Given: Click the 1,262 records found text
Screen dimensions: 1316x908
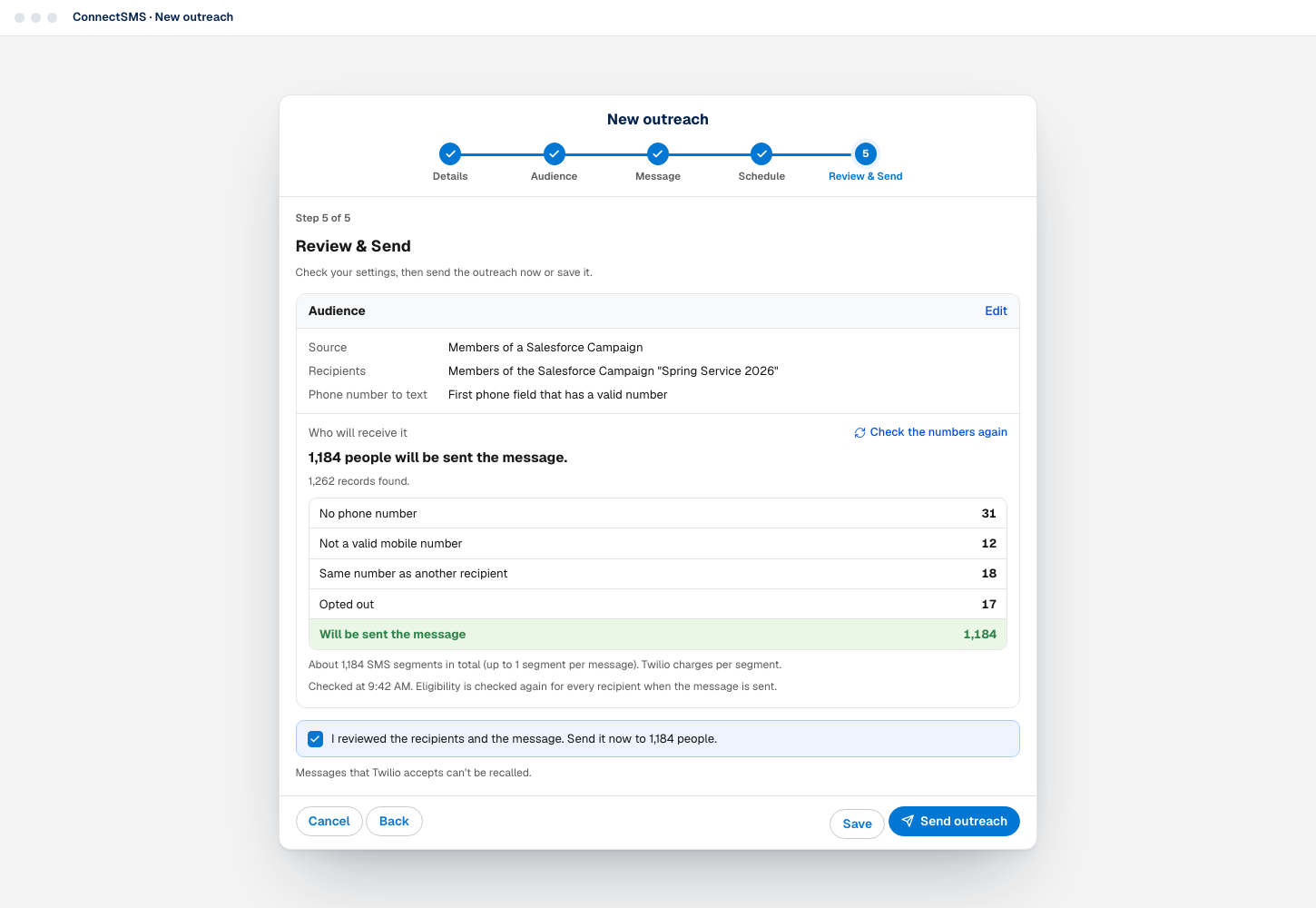Looking at the screenshot, I should (x=358, y=481).
